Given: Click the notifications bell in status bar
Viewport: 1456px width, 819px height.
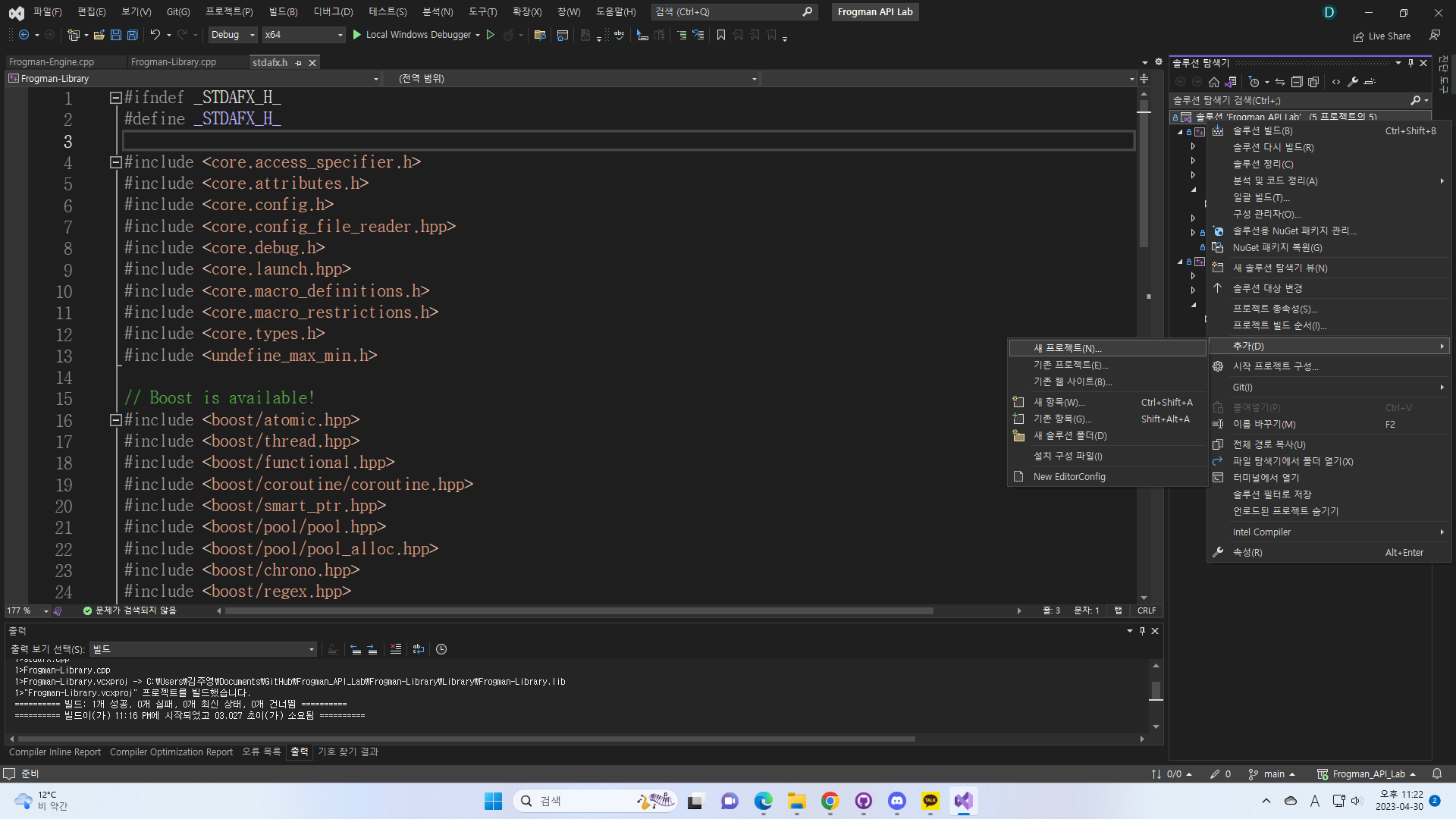Looking at the screenshot, I should (1437, 774).
